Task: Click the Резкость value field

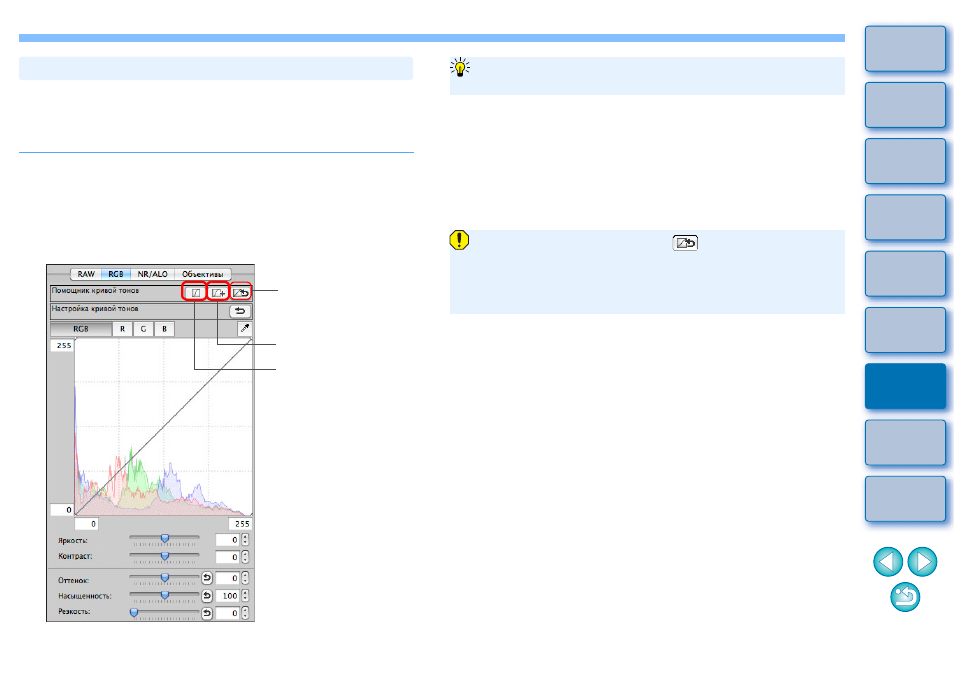Action: coord(228,613)
